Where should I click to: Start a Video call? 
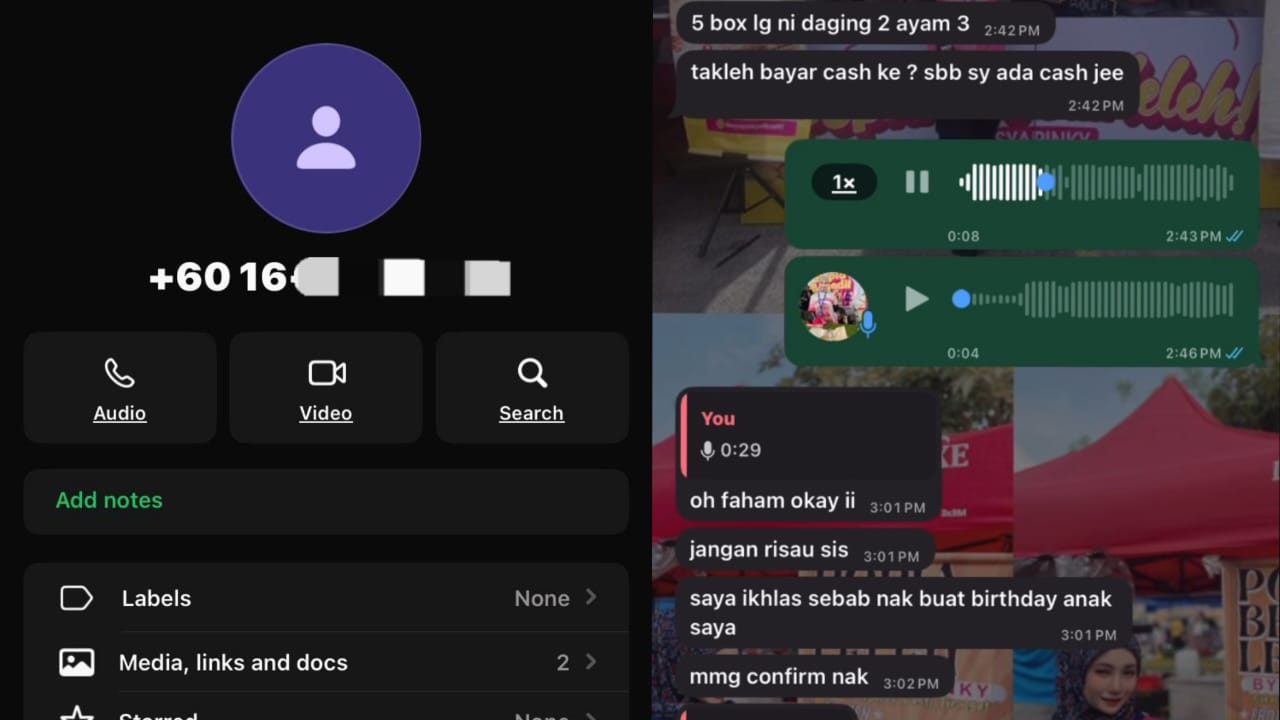(326, 388)
